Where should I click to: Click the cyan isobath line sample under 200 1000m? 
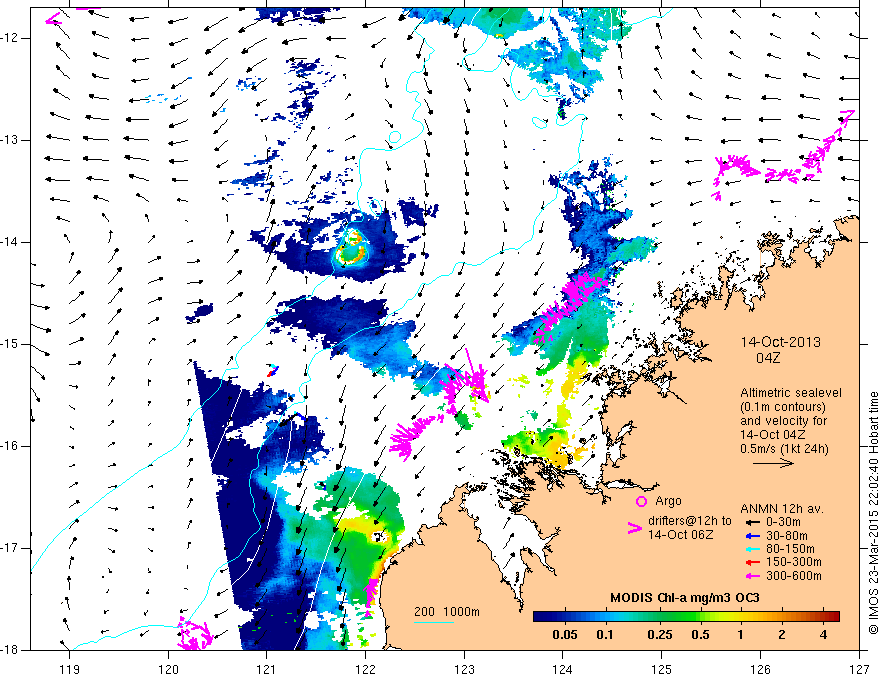click(x=434, y=622)
